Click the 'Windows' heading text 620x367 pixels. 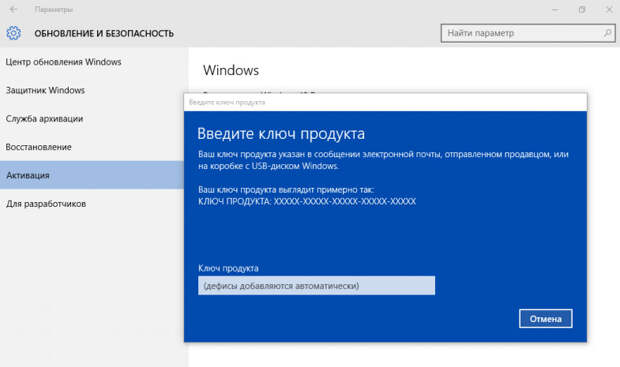[231, 70]
